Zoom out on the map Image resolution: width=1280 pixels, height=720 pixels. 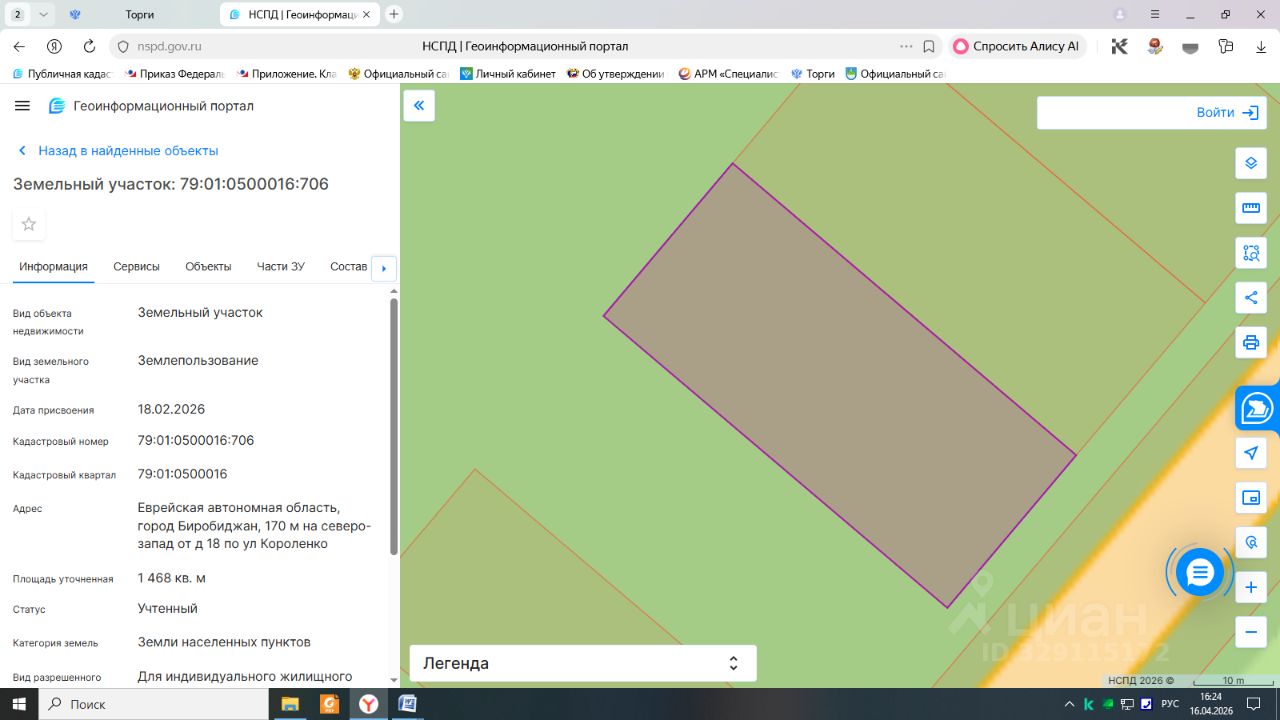(1251, 632)
